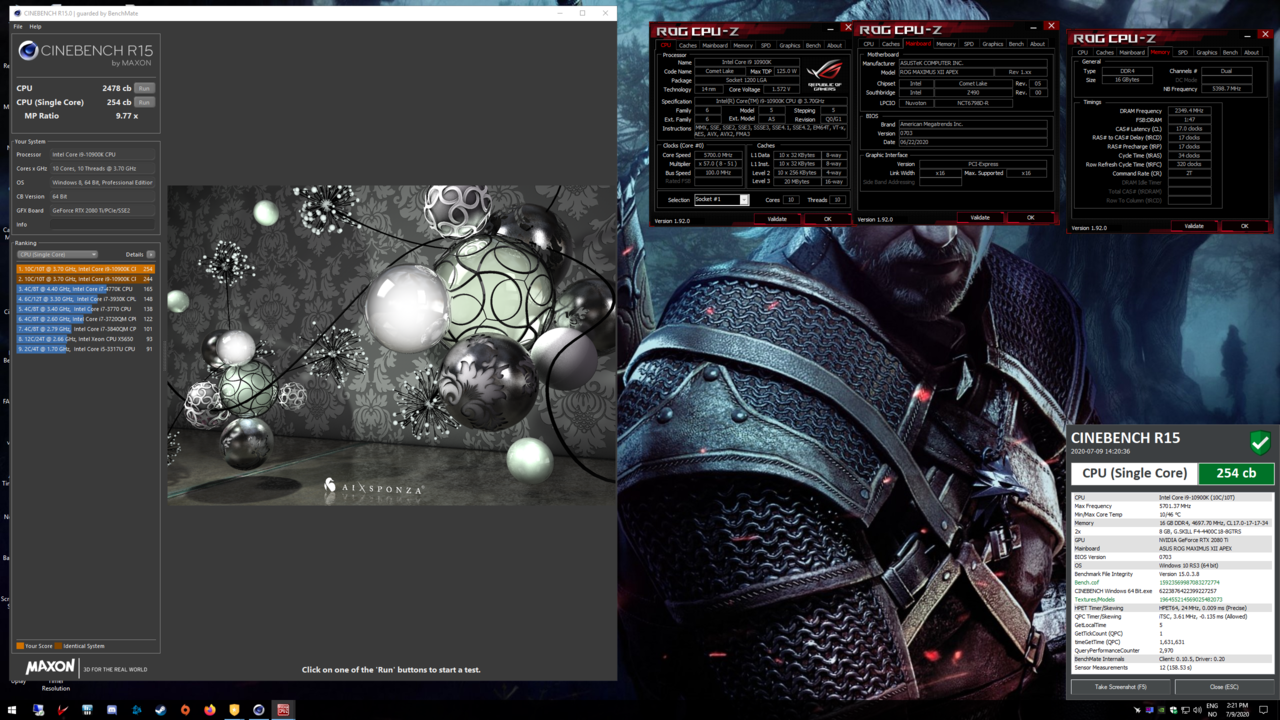Open the red CPU-Z taskbar icon

coord(283,710)
